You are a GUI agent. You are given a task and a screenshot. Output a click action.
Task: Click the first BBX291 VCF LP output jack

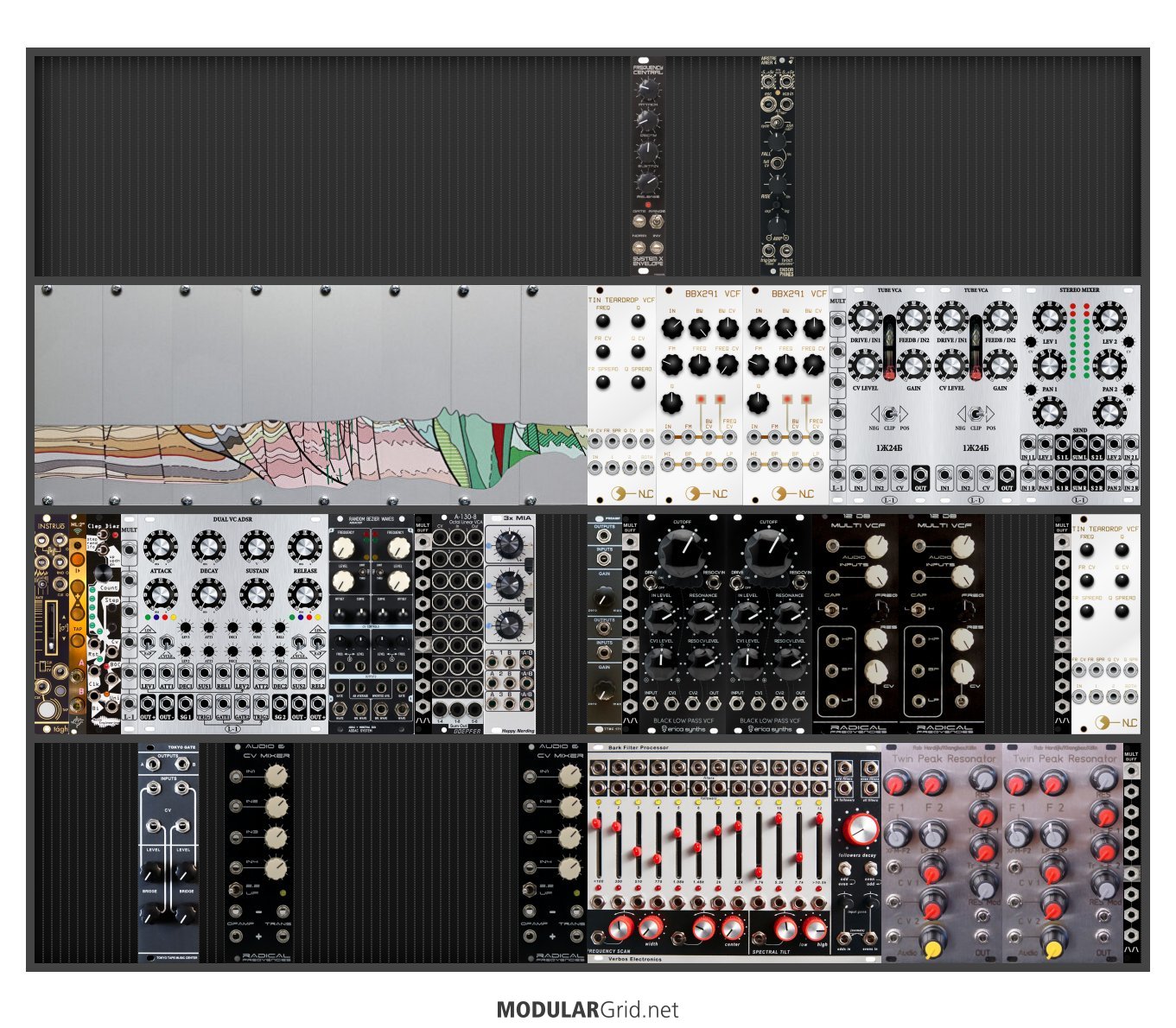(x=731, y=466)
